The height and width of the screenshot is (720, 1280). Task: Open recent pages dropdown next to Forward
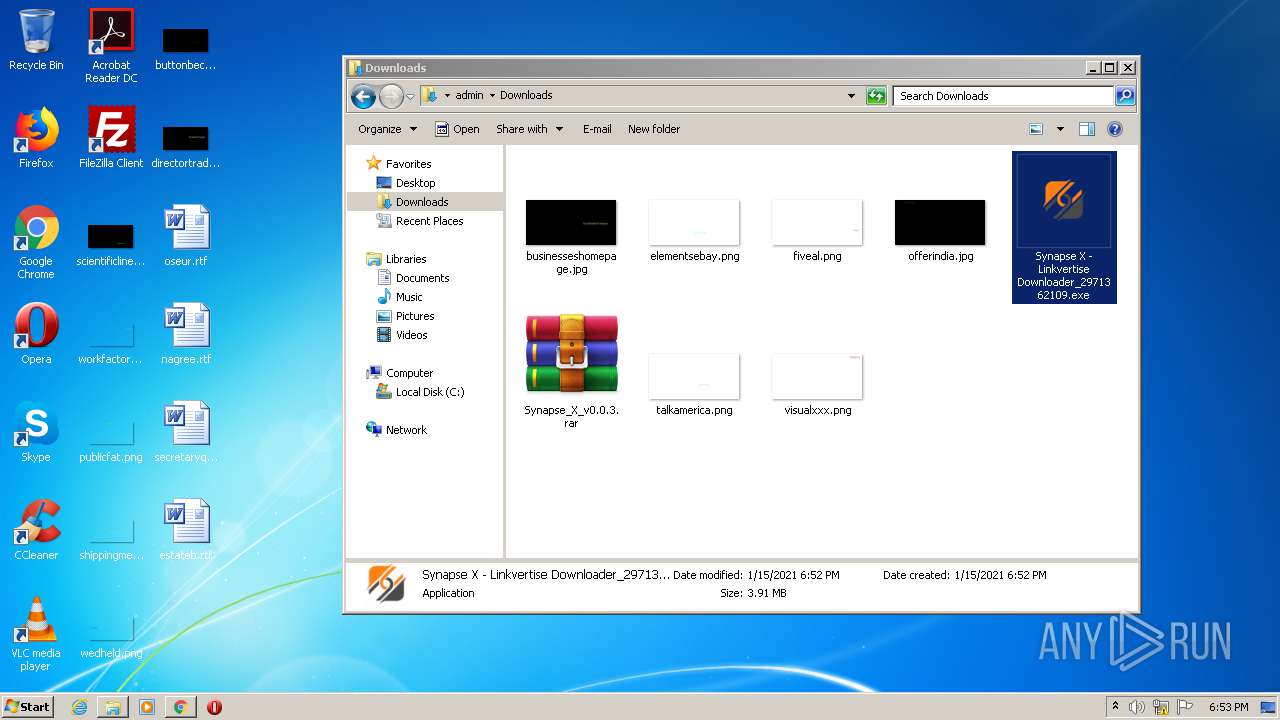click(x=410, y=97)
